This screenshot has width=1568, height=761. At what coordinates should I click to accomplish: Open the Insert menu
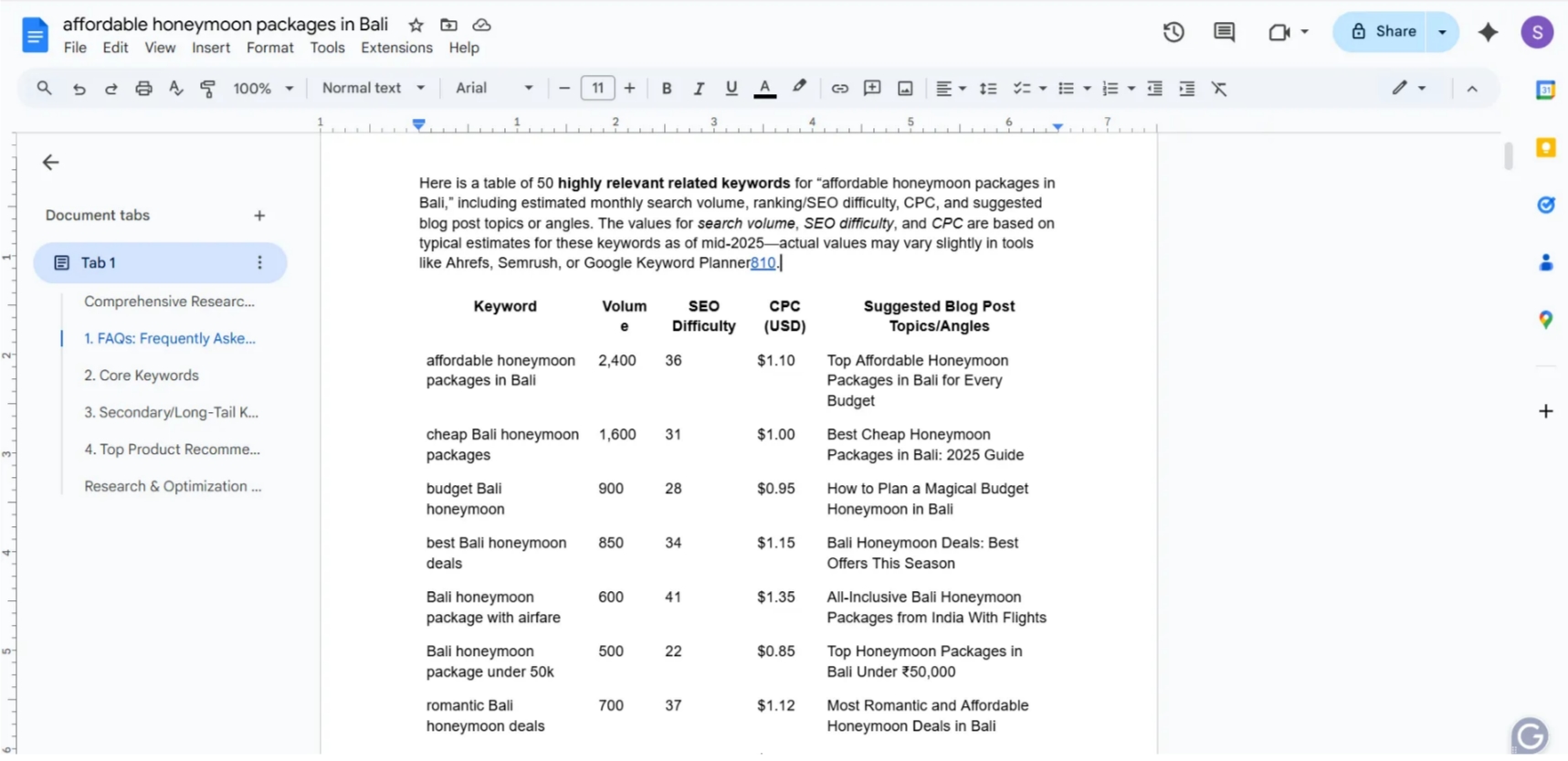(211, 48)
